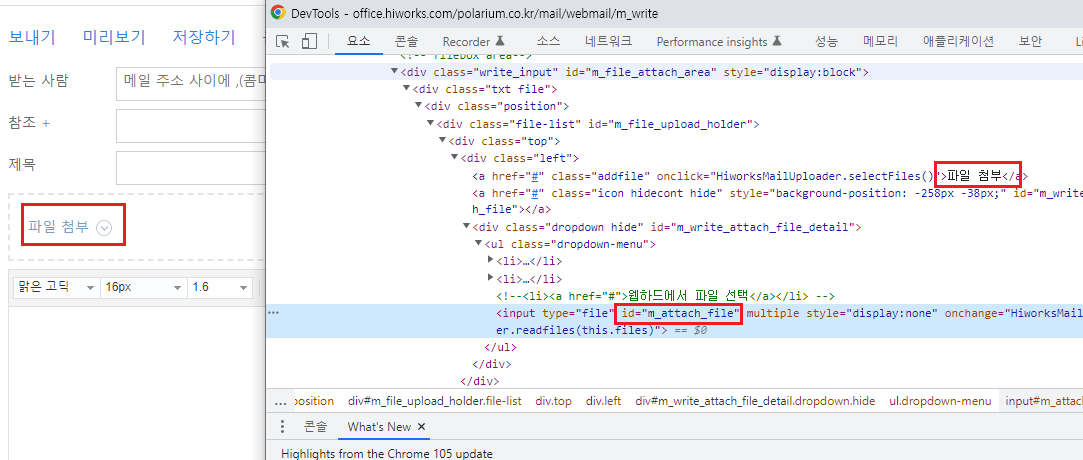Select the a class="icon hidecont hide" element row
The height and width of the screenshot is (460, 1083).
click(x=675, y=201)
